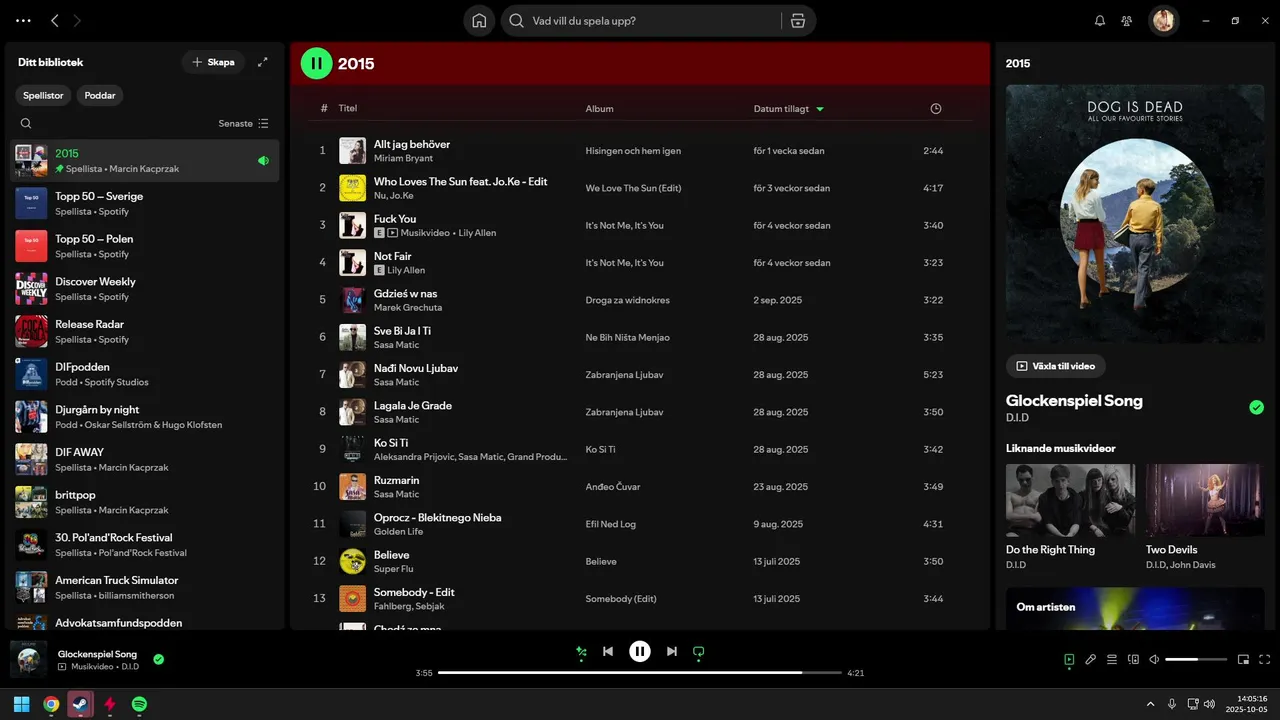Go to the Spotify home page
This screenshot has height=720, width=1280.
(479, 20)
